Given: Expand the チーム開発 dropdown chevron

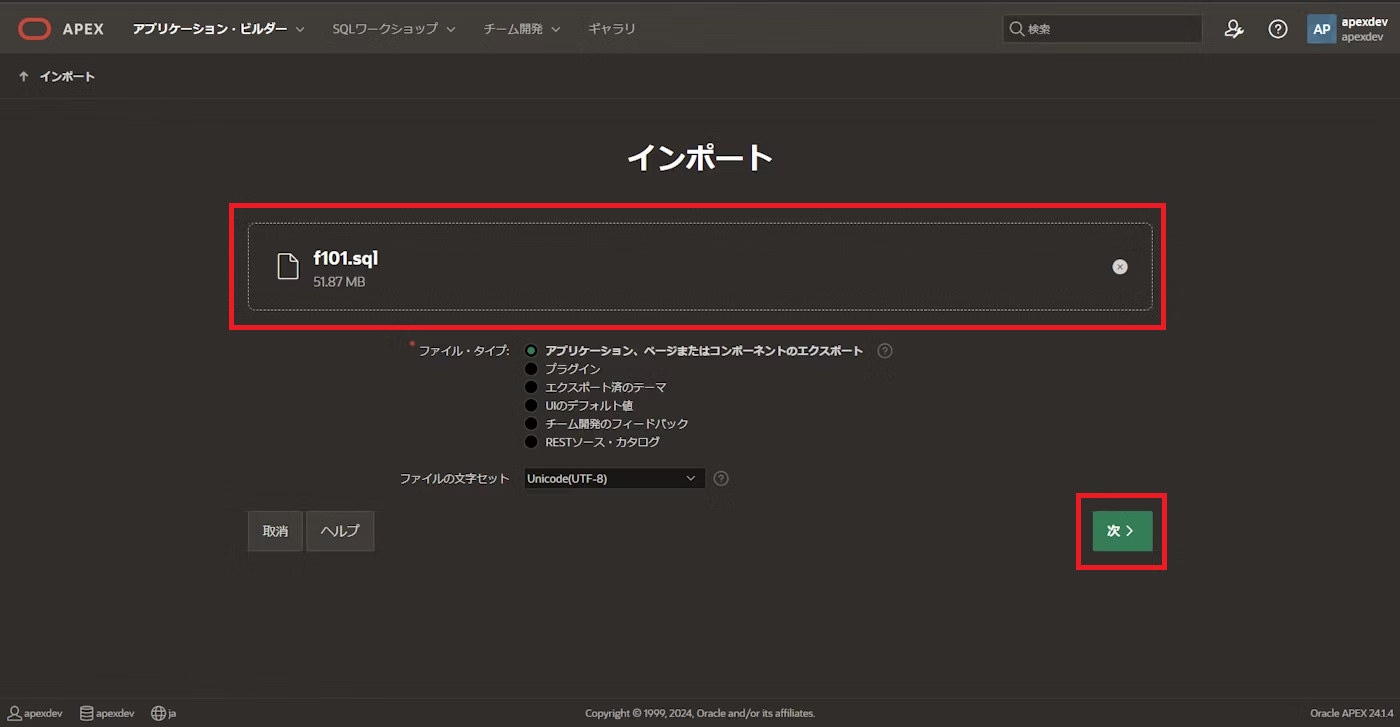Looking at the screenshot, I should (556, 30).
